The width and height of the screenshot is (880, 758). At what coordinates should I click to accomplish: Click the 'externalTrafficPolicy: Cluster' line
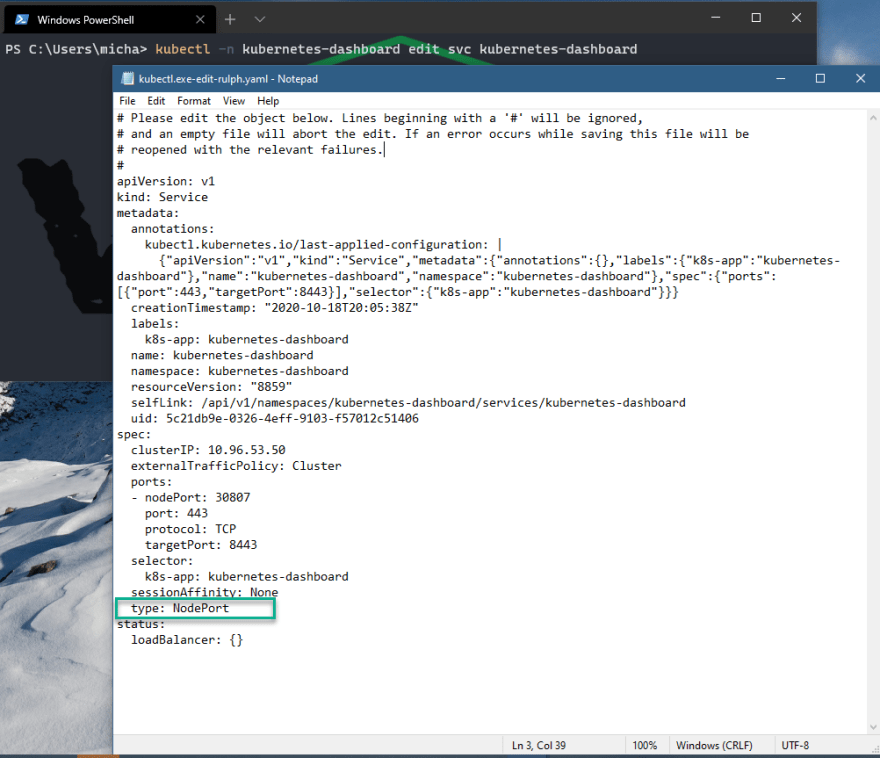click(236, 466)
